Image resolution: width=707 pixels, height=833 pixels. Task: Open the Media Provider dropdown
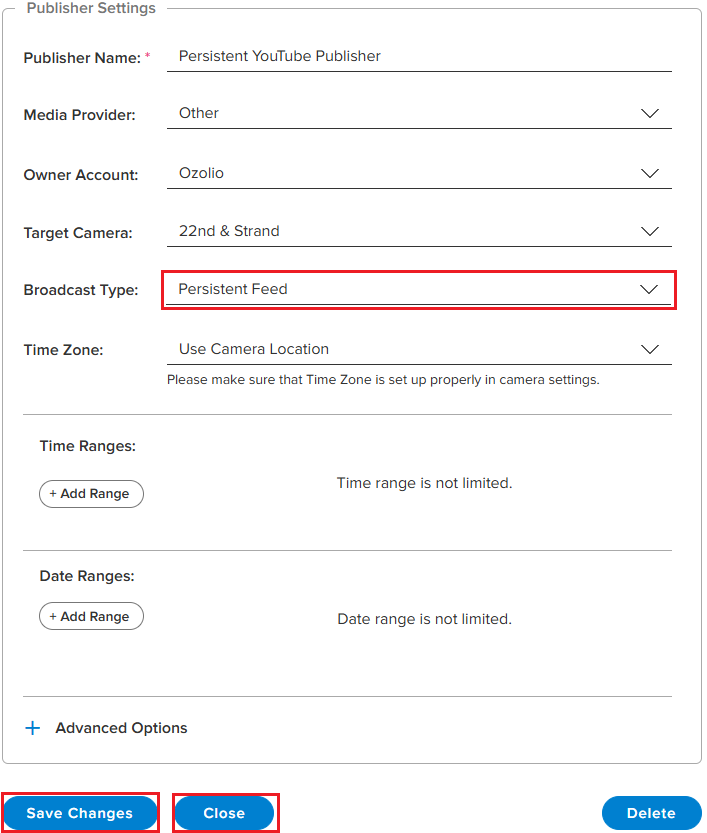[418, 113]
